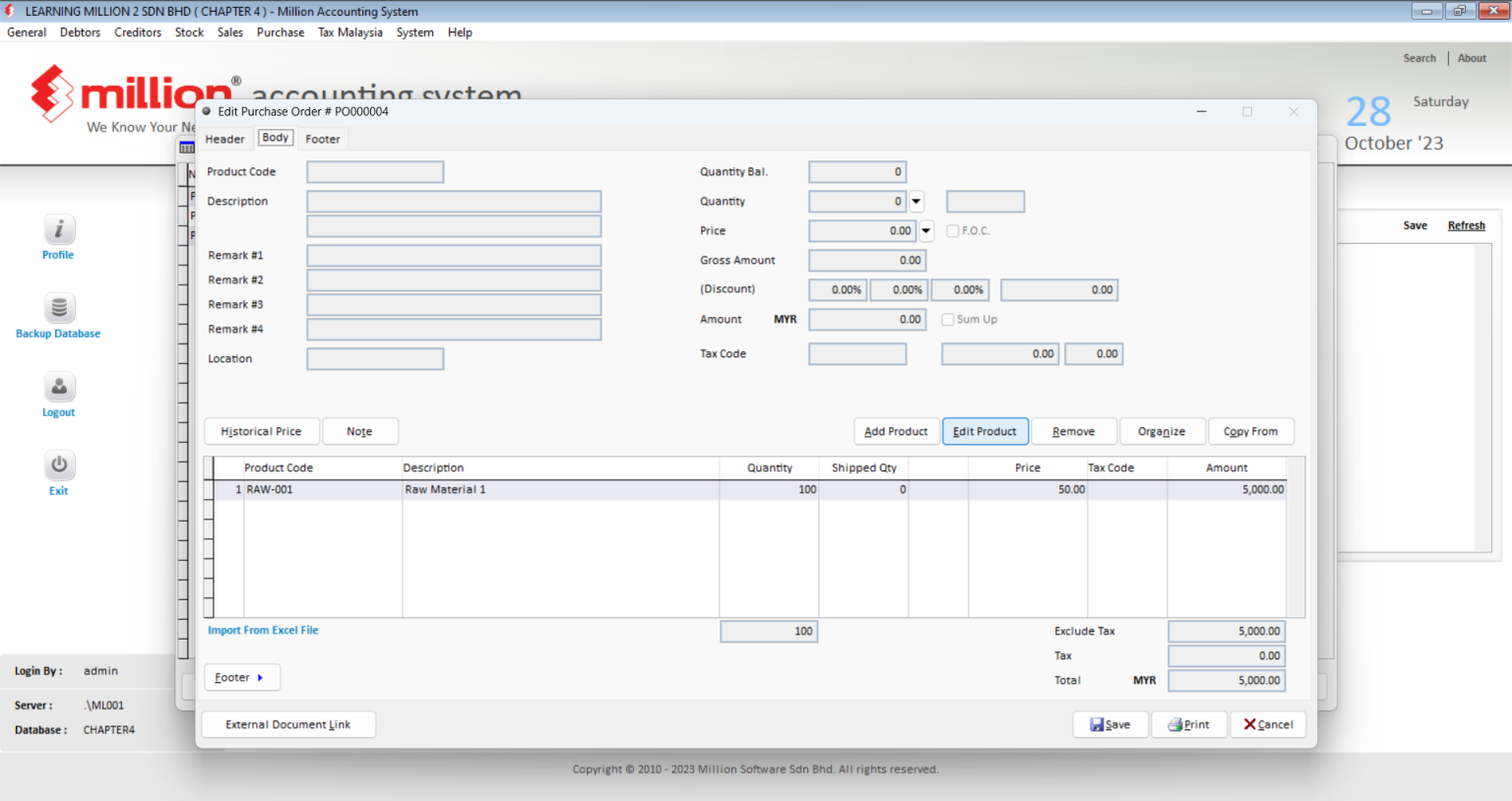Click the Million logo icon
Screen dimensions: 1512x801
52,93
